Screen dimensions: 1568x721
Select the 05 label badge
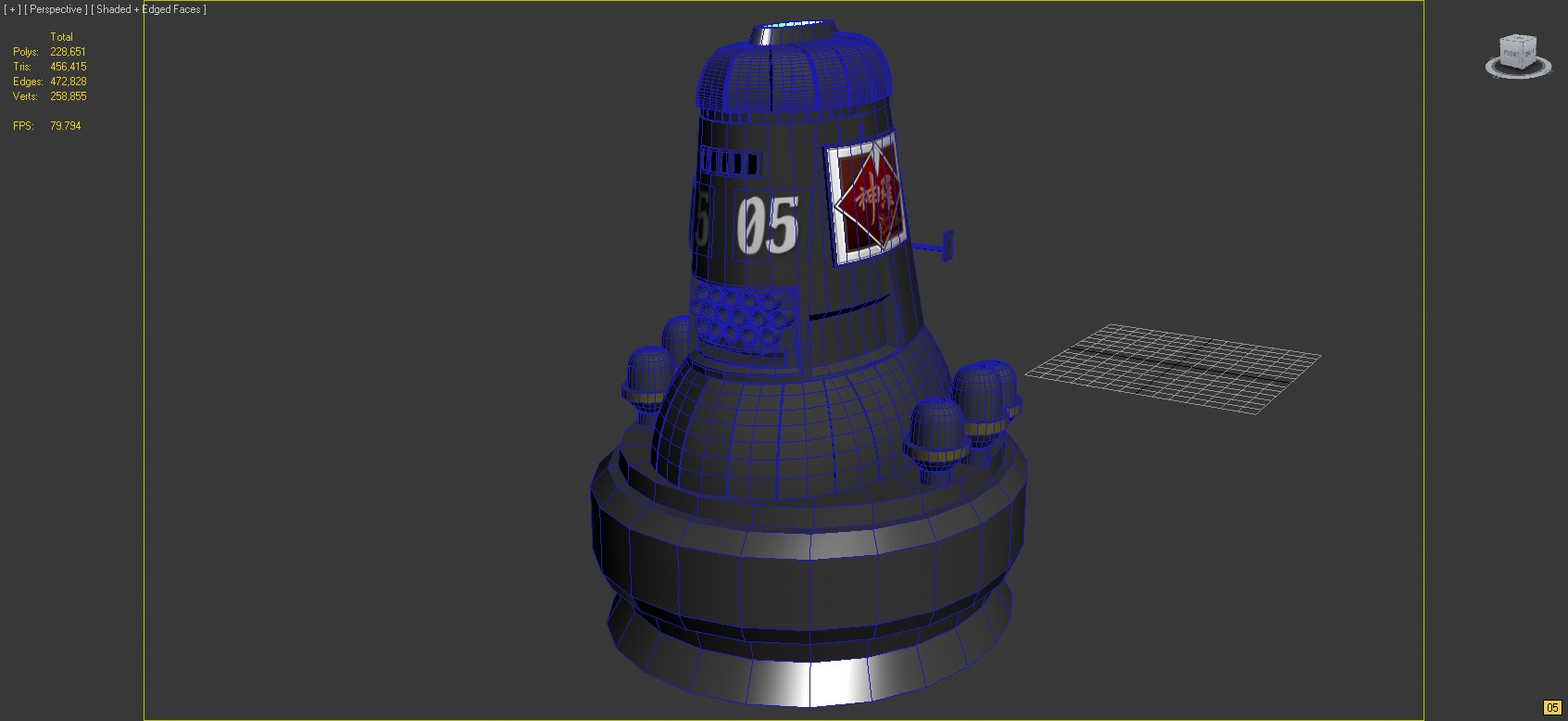click(x=1552, y=708)
